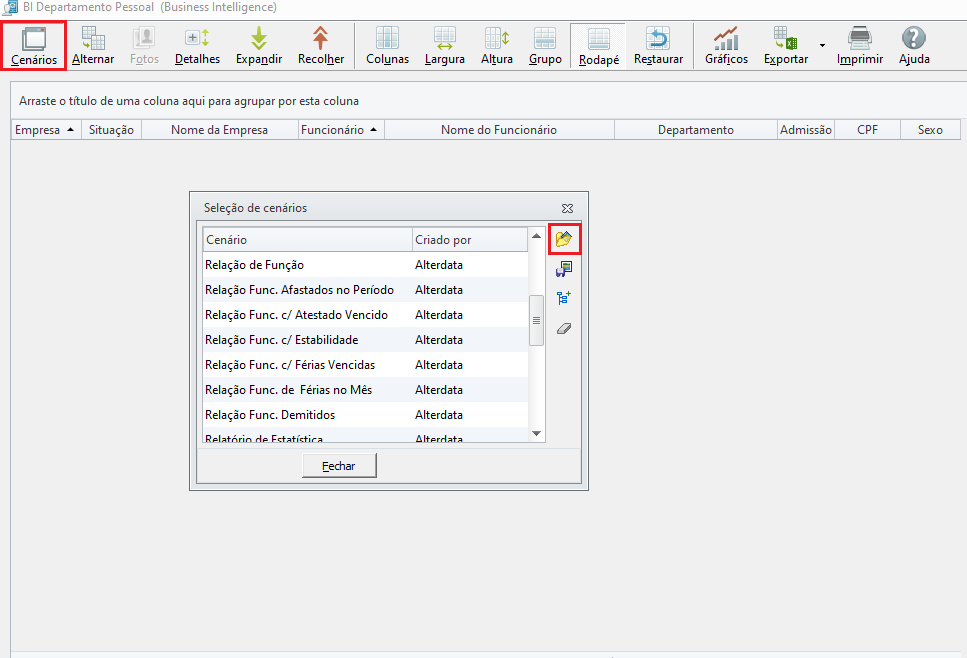The width and height of the screenshot is (967, 658).
Task: Select Relação Func. Demitidos scenario
Action: (x=365, y=414)
